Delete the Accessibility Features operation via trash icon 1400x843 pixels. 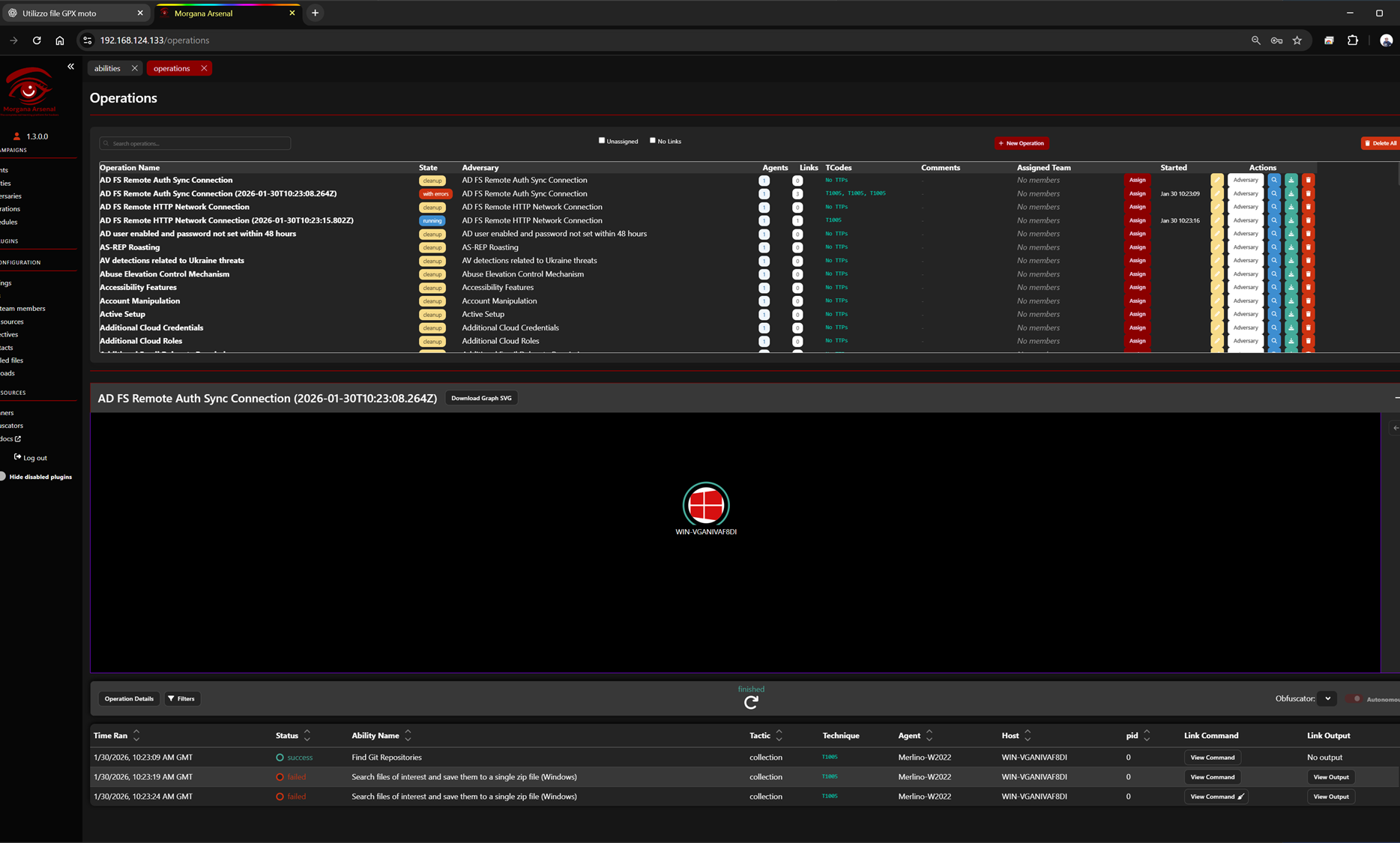tap(1308, 288)
